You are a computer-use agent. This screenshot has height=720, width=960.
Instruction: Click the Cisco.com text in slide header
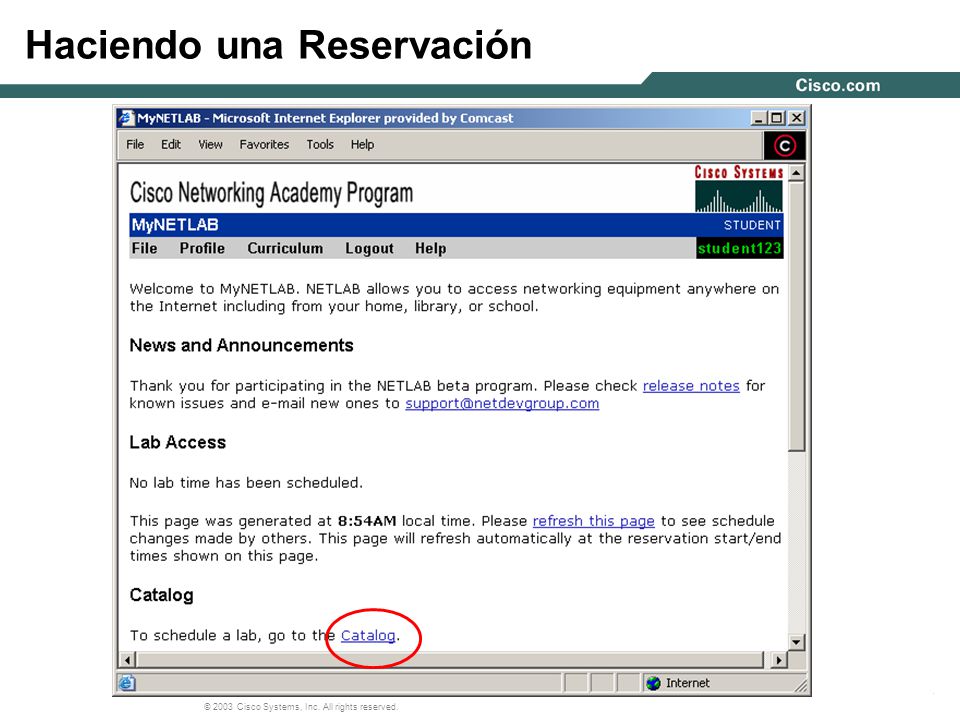[838, 85]
